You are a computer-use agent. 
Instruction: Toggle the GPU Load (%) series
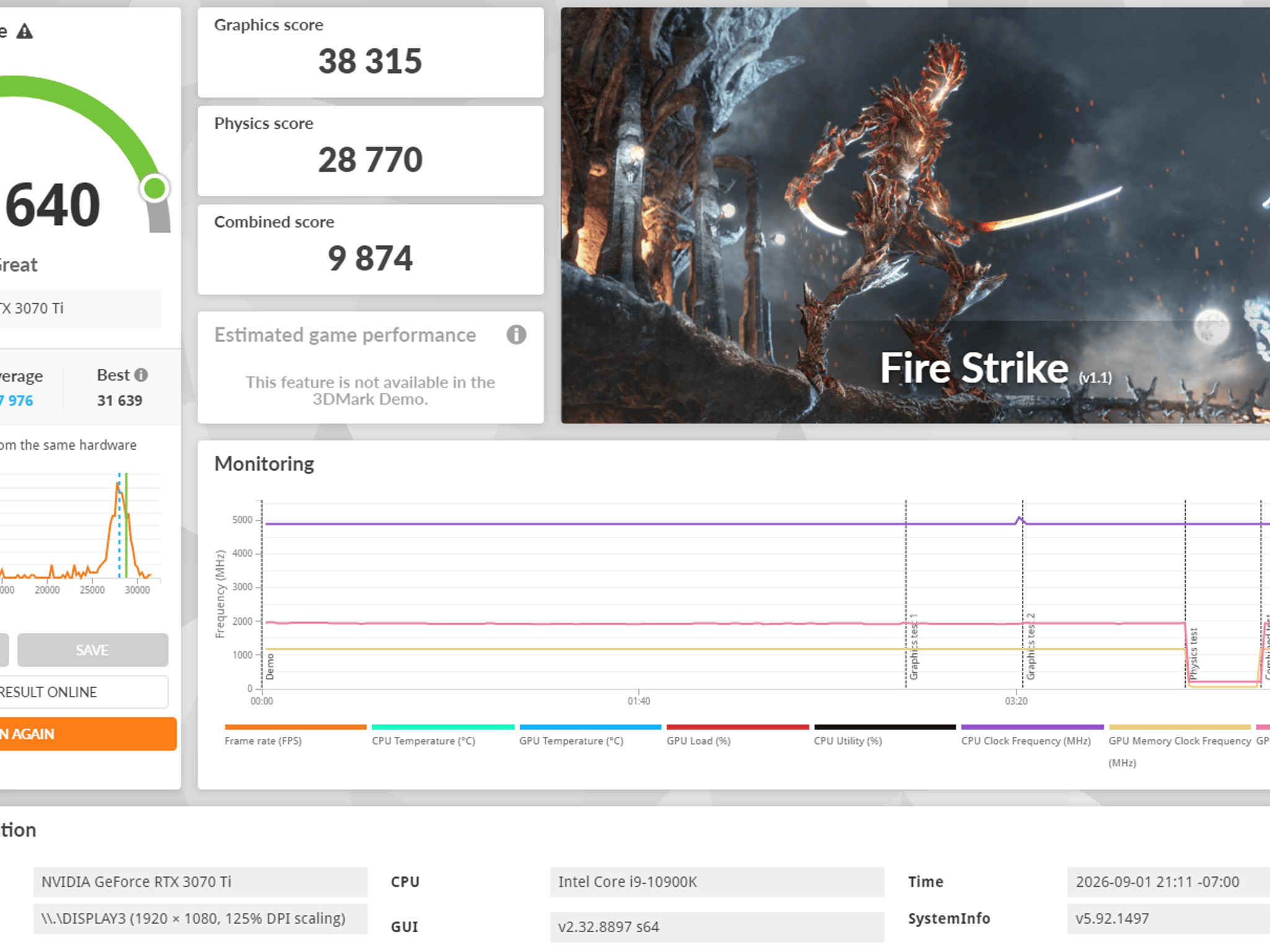[737, 736]
